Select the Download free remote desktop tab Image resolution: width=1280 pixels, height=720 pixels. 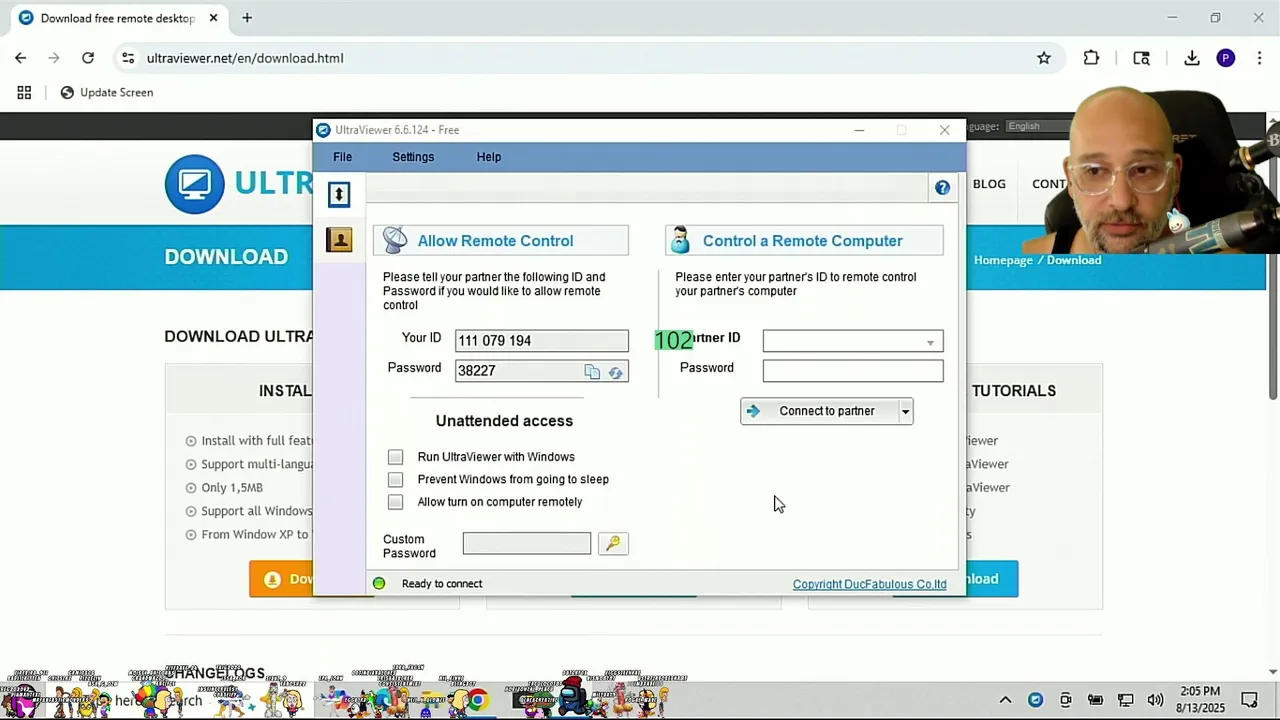tap(117, 18)
